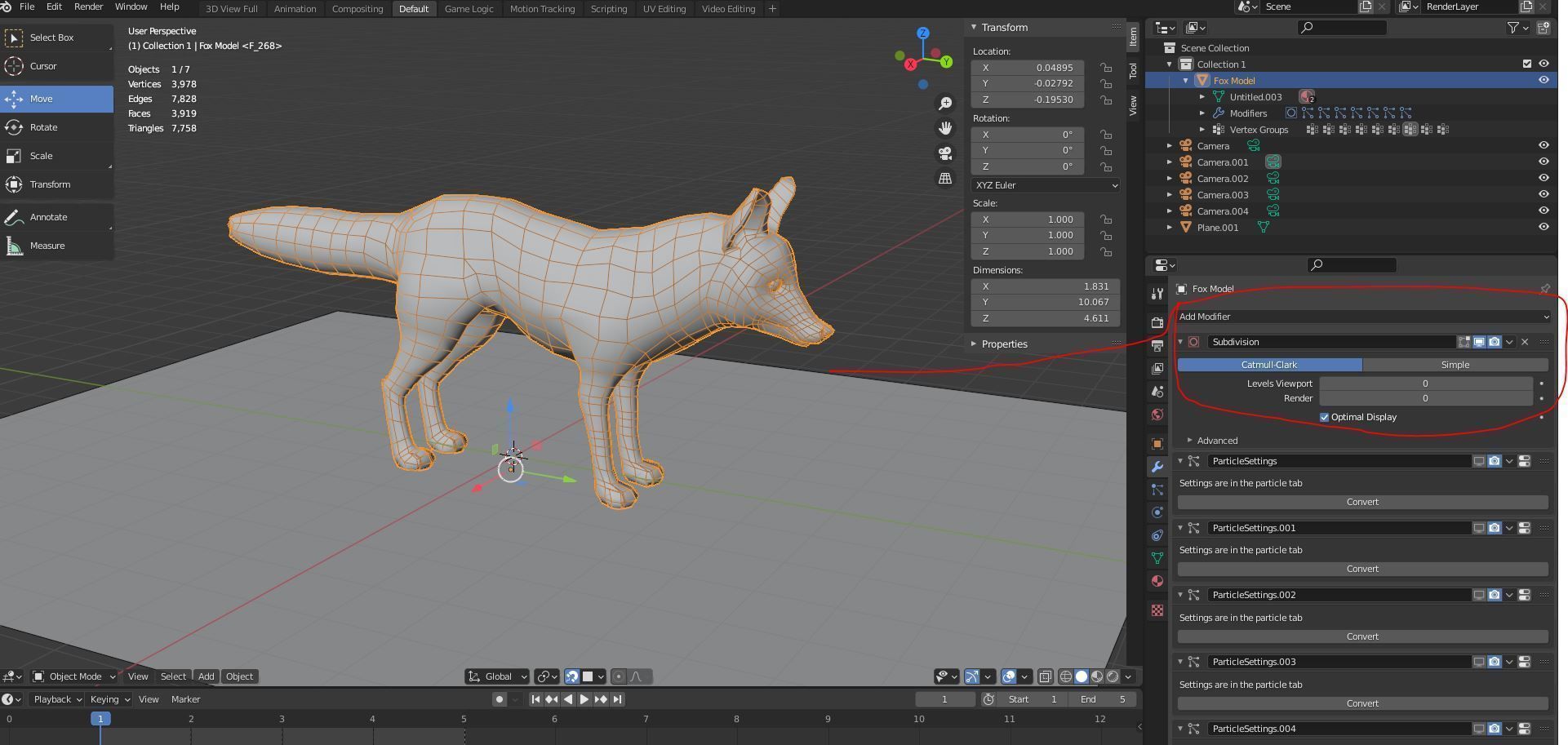Select Simple subdivision type

pyautogui.click(x=1455, y=365)
